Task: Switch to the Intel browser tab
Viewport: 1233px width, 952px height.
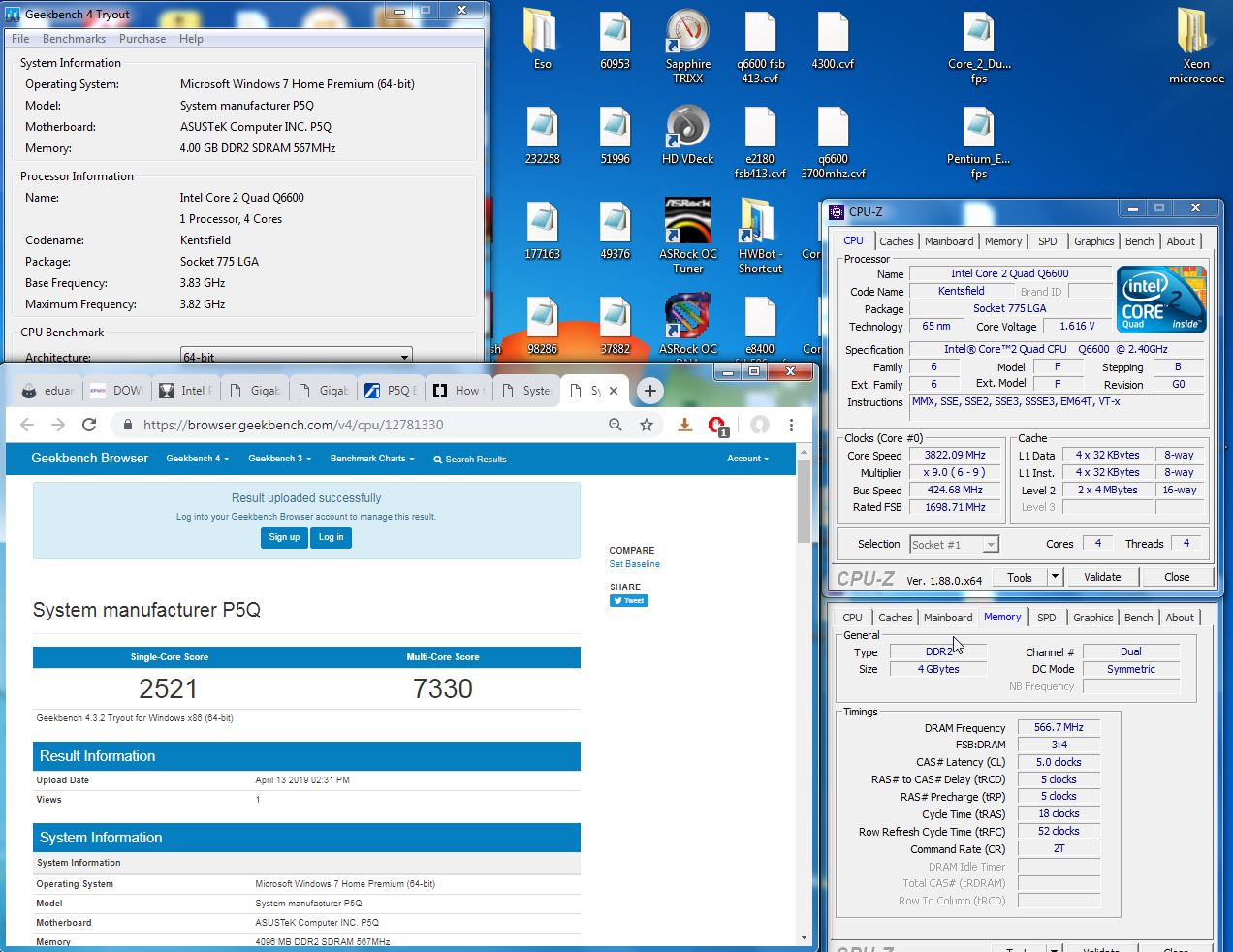Action: (185, 391)
